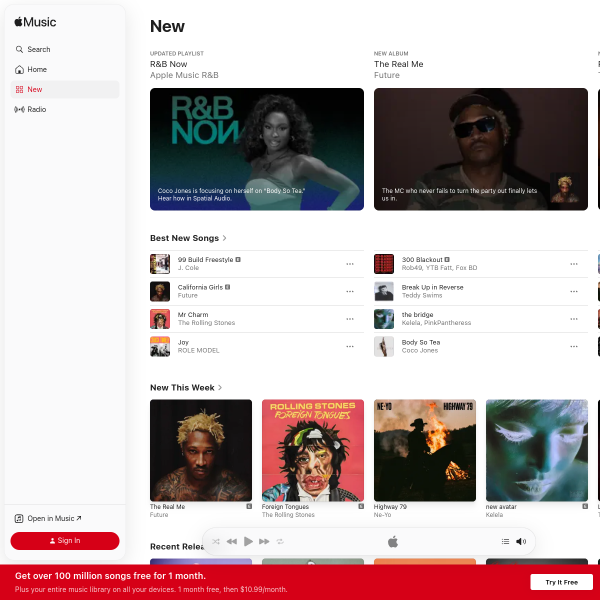The width and height of the screenshot is (600, 600).
Task: Click The Rolling Stones under Foreign Tongues
Action: coord(288,515)
